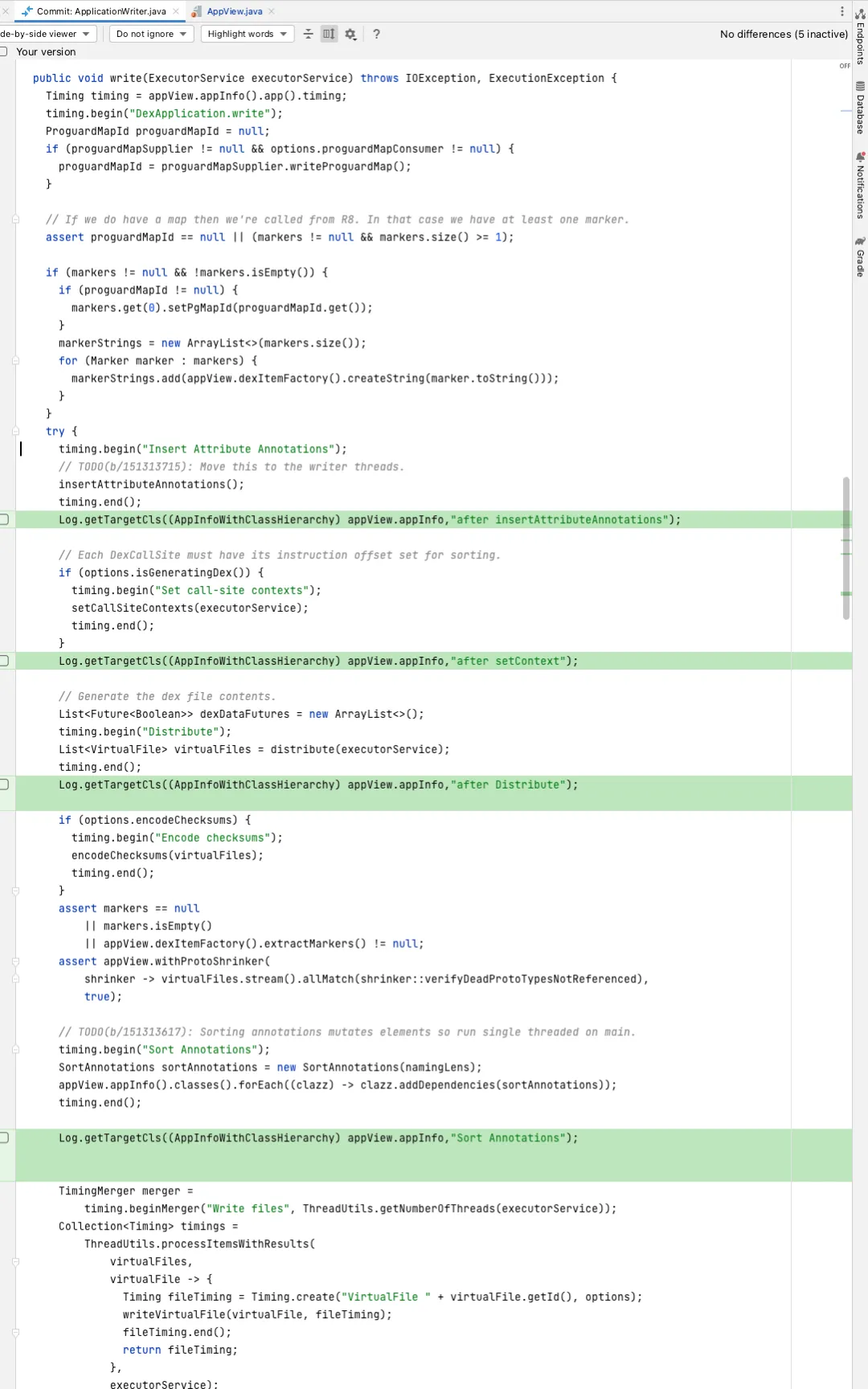868x1389 pixels.
Task: Open the side-by-side viewer dropdown
Action: [47, 34]
